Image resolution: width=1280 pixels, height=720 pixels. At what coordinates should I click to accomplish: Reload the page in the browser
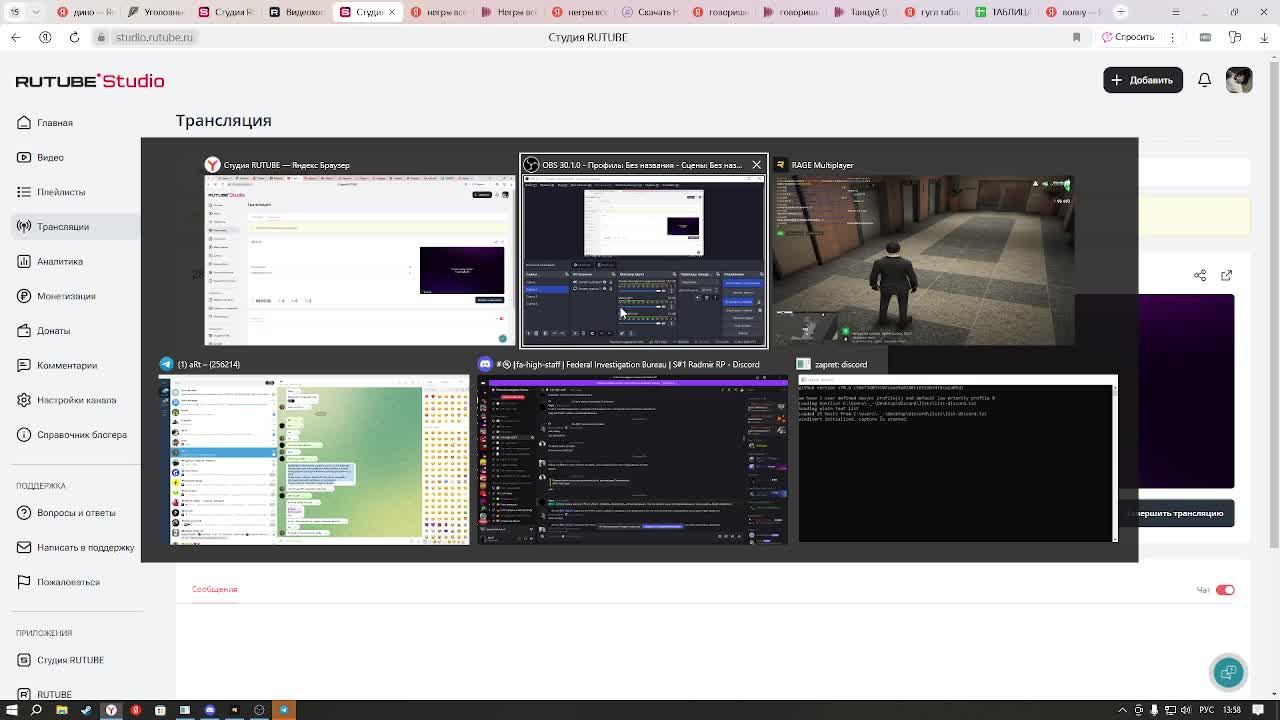pyautogui.click(x=74, y=37)
